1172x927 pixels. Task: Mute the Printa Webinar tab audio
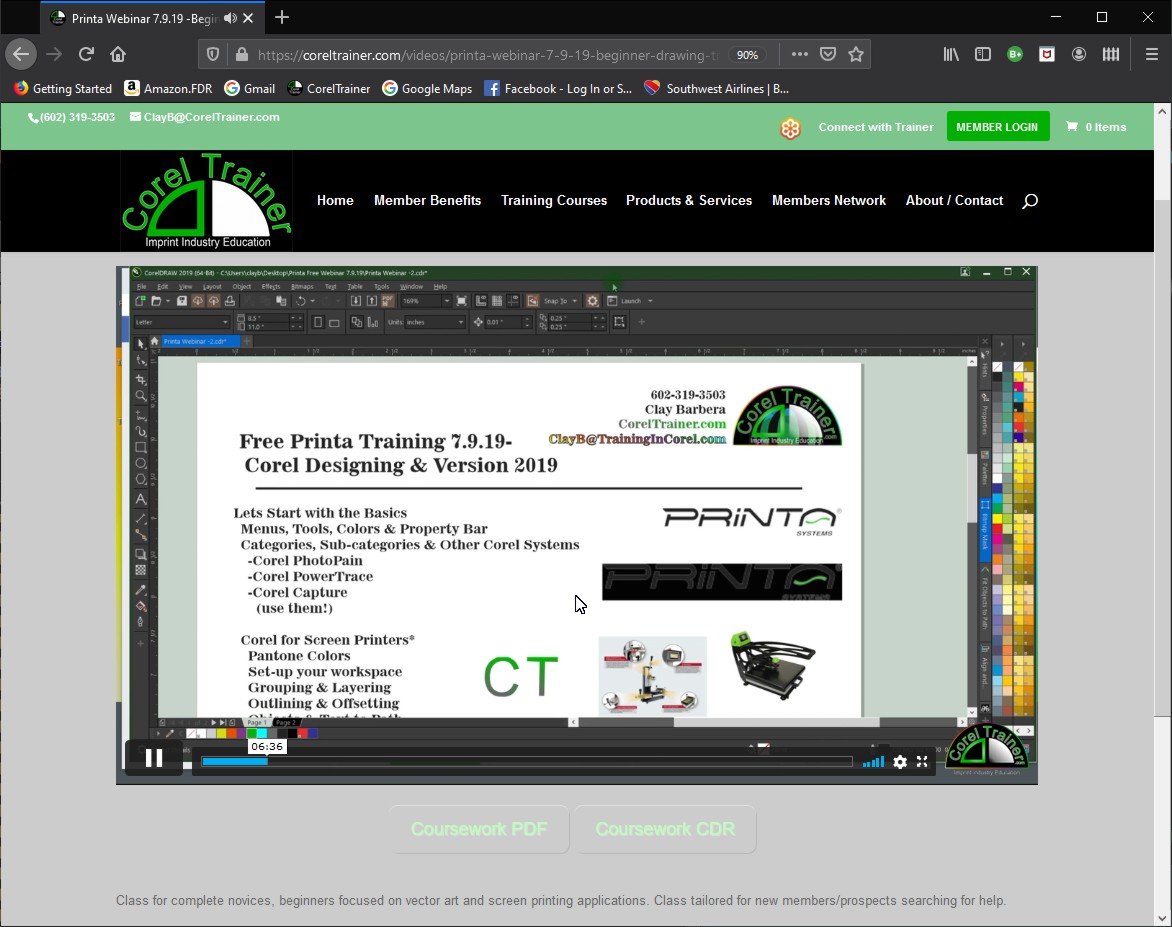[x=230, y=18]
